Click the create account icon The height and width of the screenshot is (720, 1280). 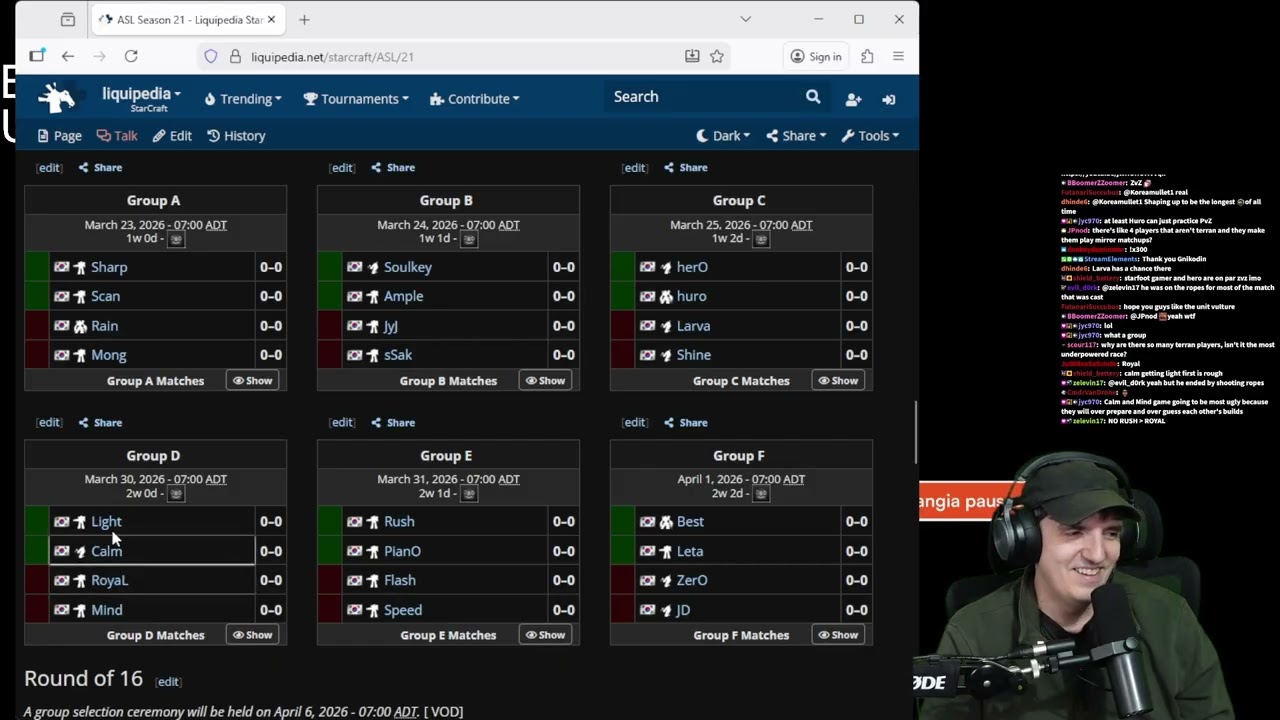pyautogui.click(x=853, y=99)
